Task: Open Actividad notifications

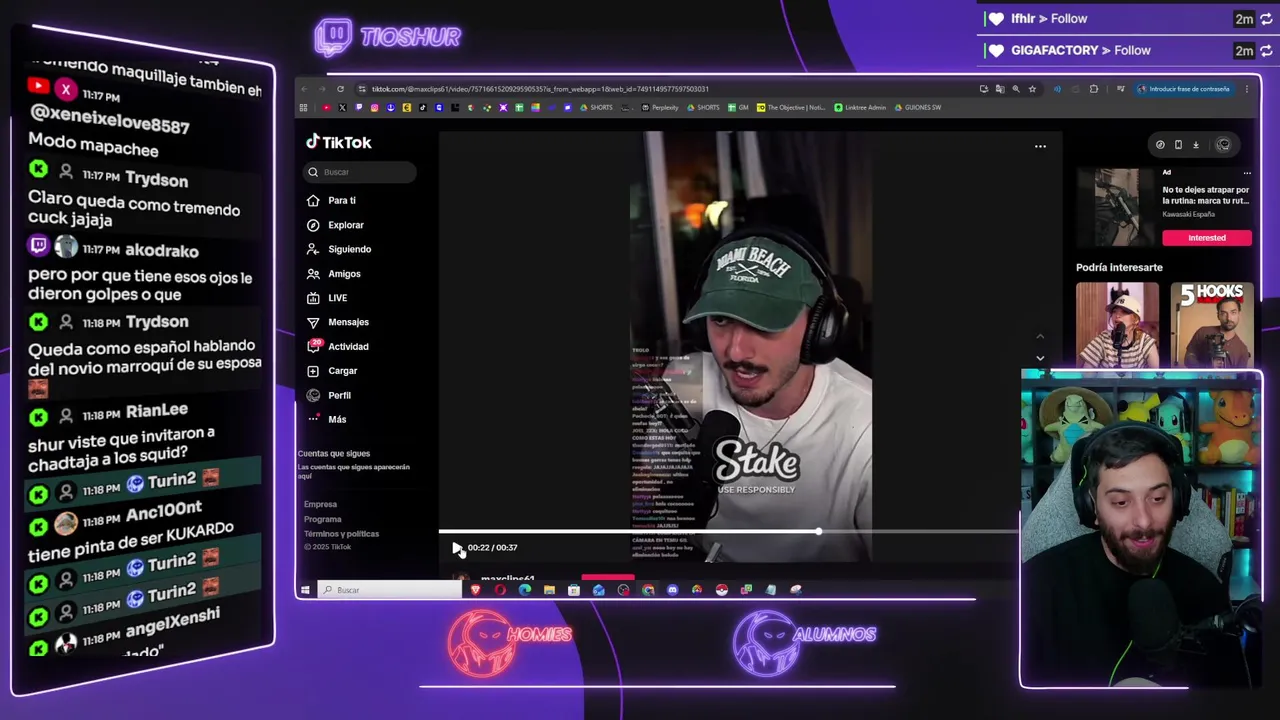Action: pos(348,346)
